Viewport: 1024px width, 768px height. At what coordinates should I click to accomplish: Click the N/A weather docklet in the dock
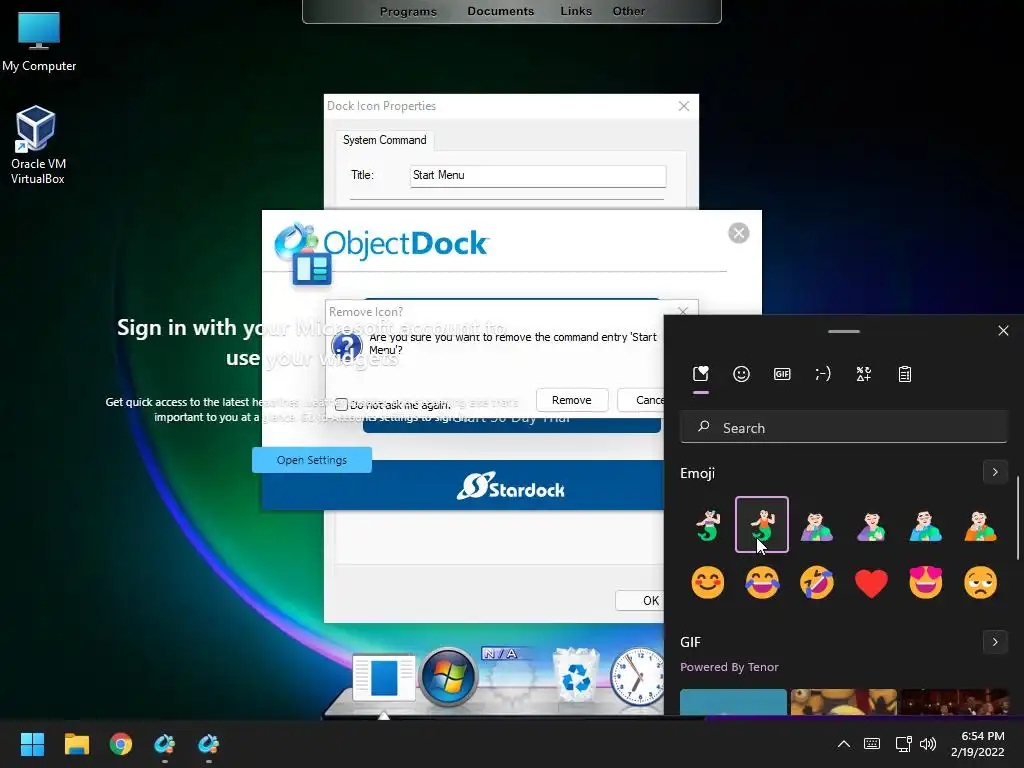pos(511,677)
